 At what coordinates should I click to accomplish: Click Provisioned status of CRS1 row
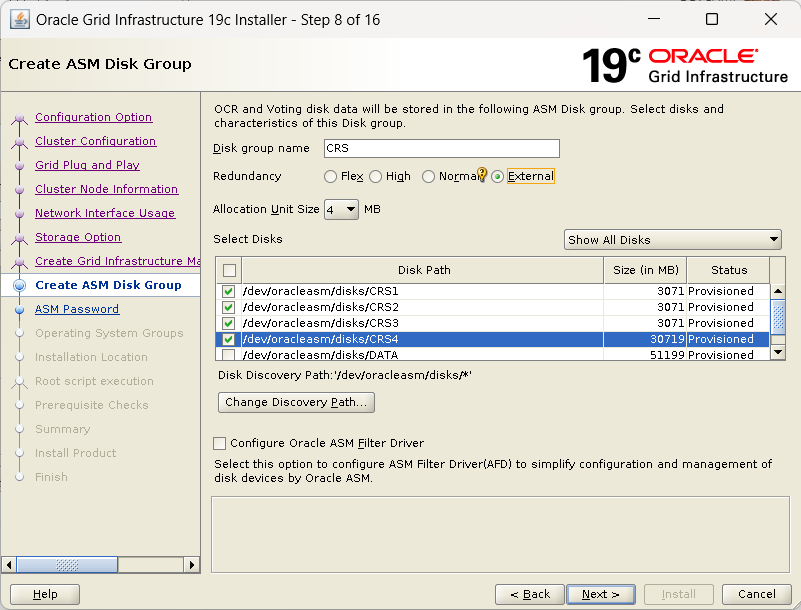[x=721, y=291]
